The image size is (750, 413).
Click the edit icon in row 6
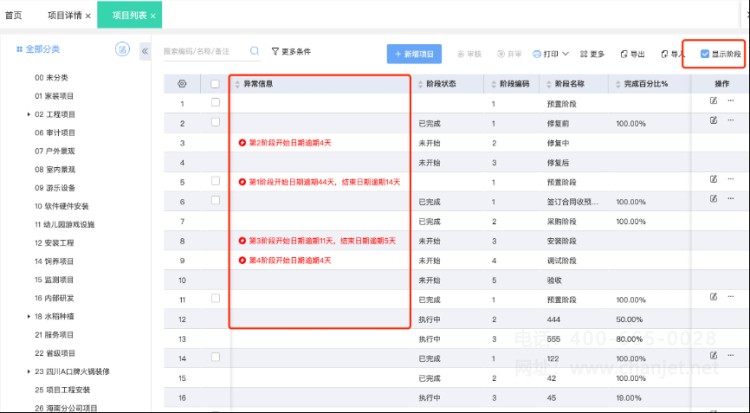[713, 199]
